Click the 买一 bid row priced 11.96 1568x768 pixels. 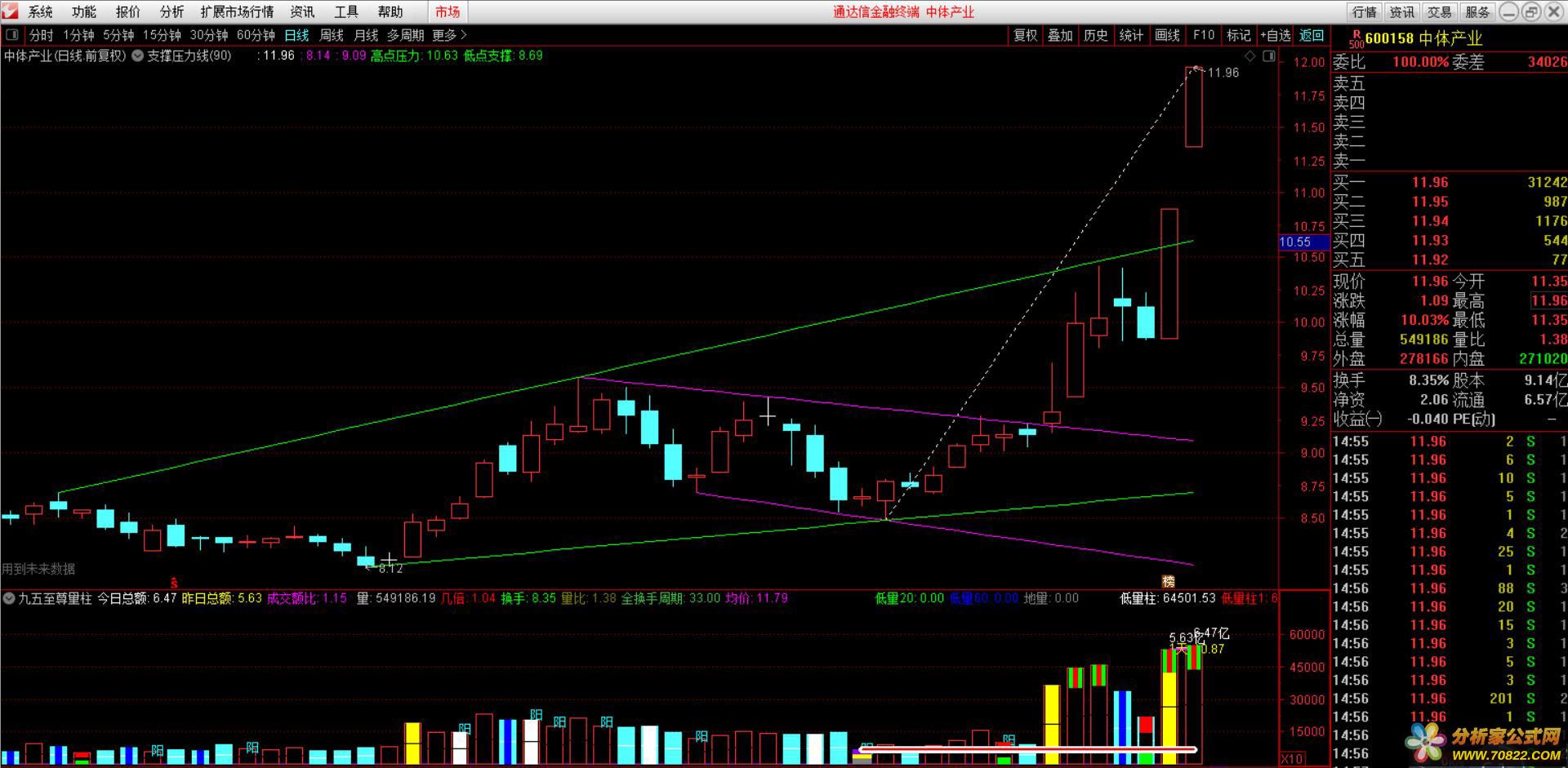(x=1450, y=182)
